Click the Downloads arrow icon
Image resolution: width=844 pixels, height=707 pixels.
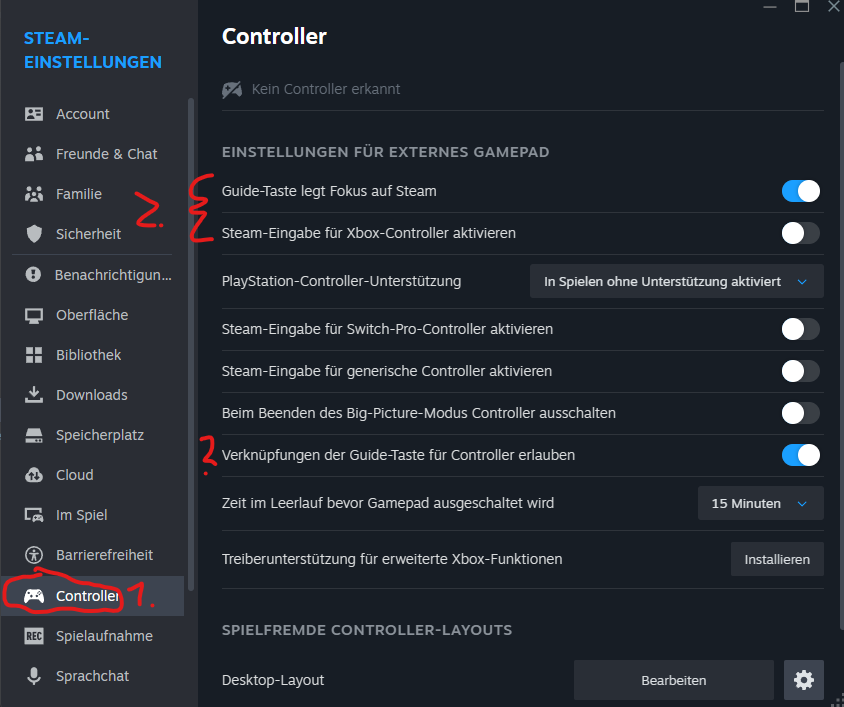tap(34, 395)
